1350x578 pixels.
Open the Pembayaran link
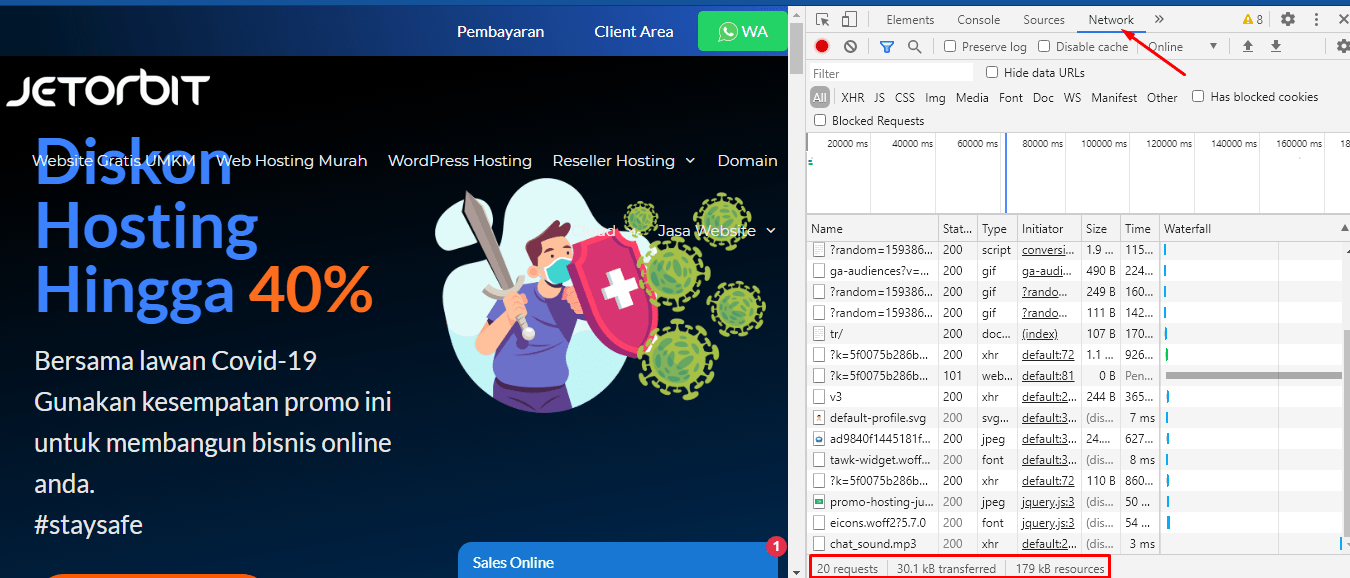pyautogui.click(x=500, y=31)
